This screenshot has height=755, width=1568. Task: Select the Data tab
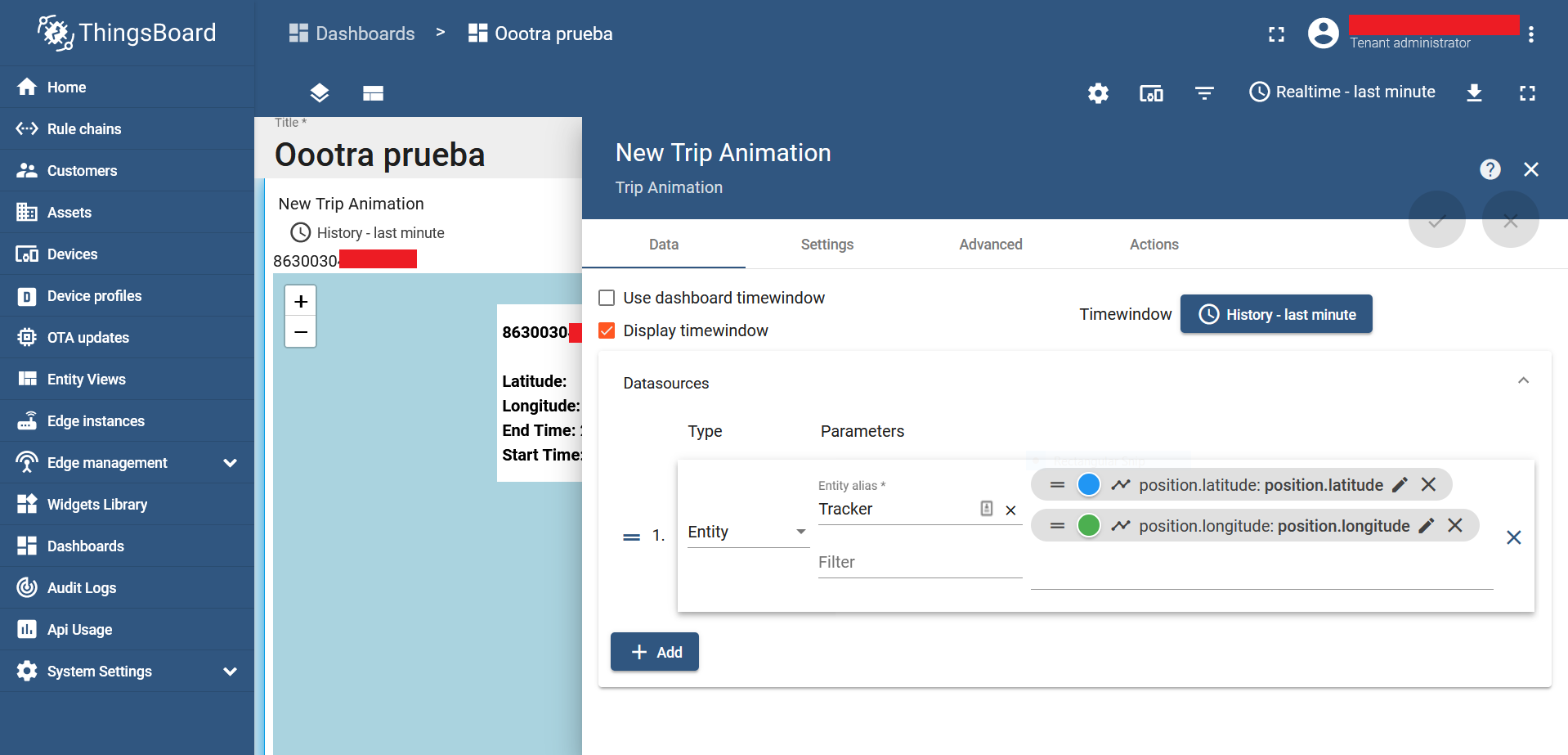(x=664, y=245)
